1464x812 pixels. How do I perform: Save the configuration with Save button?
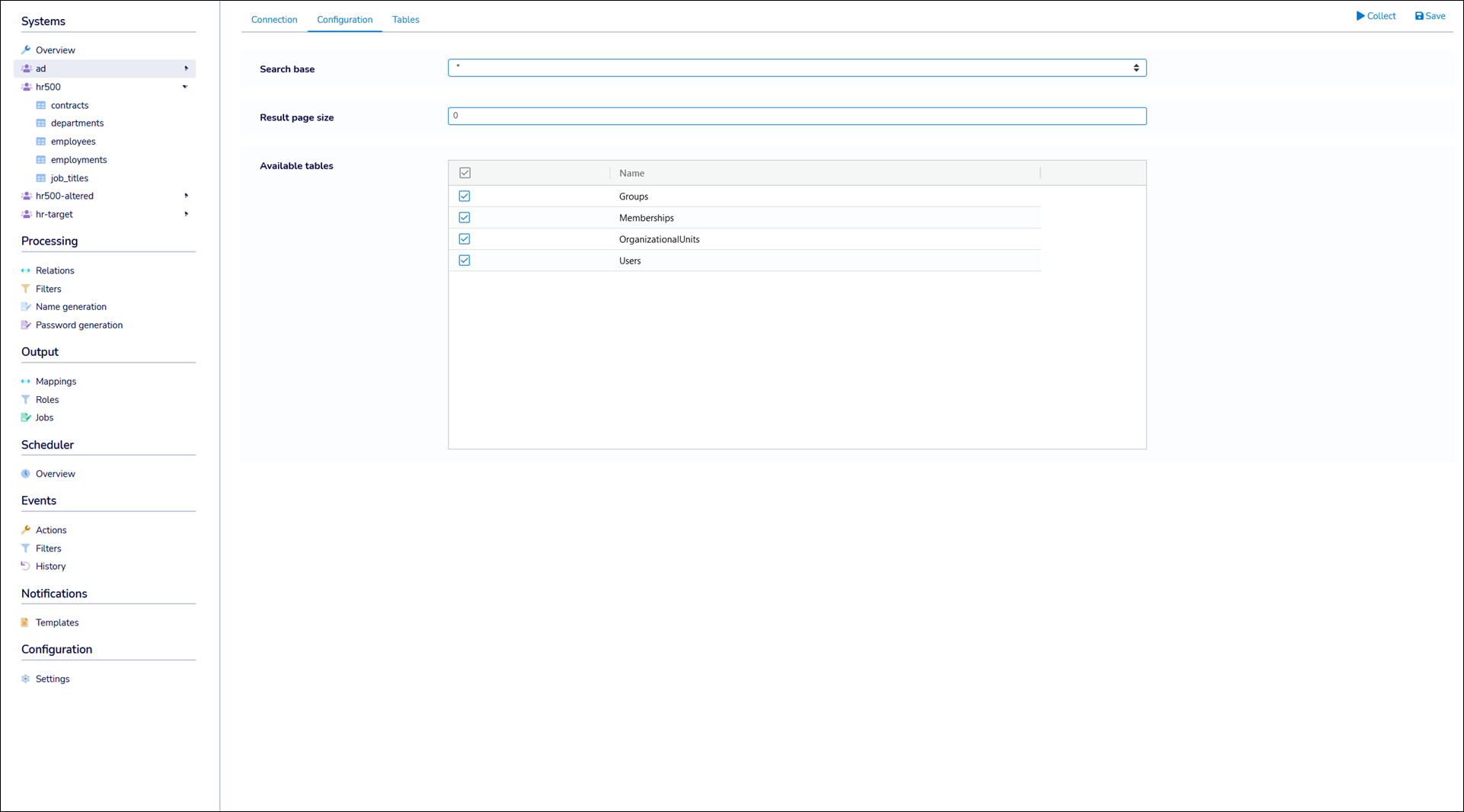(x=1430, y=16)
